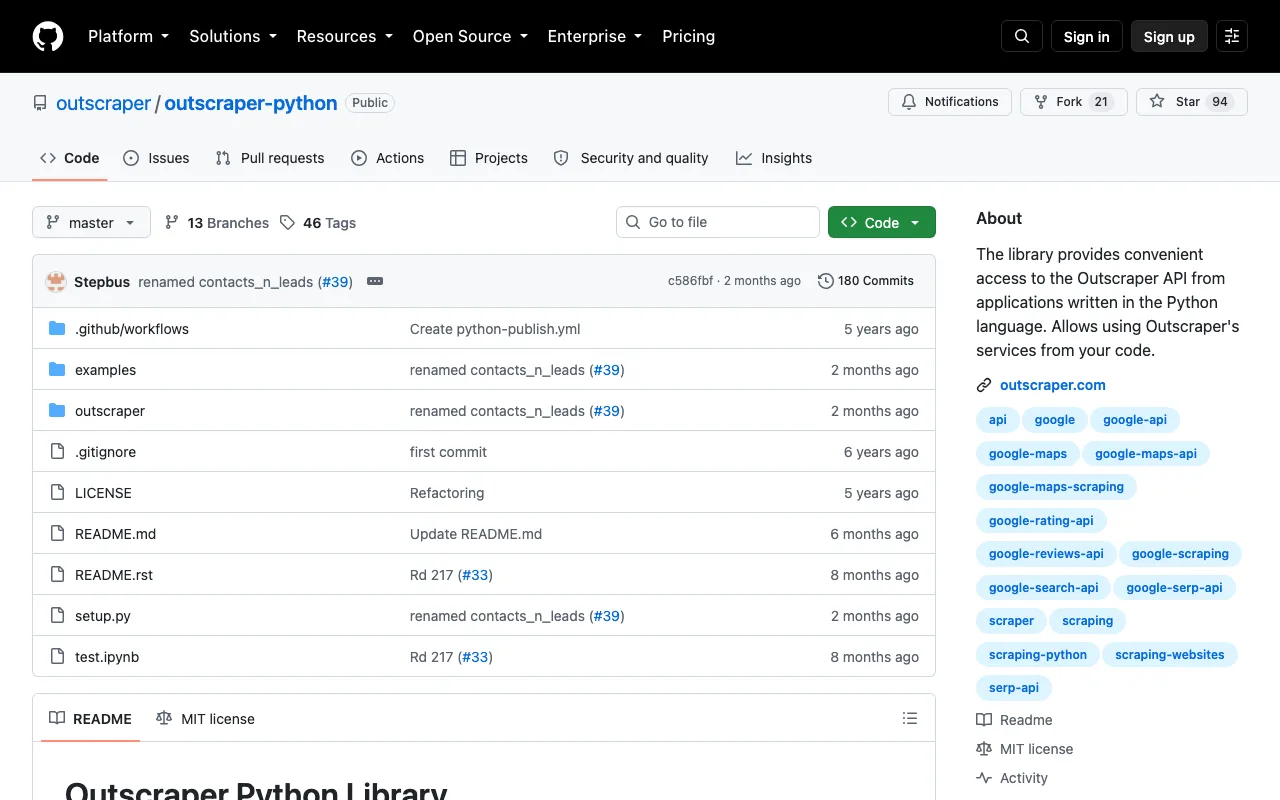Open the master branch selector dropdown
Viewport: 1280px width, 800px height.
(x=91, y=222)
